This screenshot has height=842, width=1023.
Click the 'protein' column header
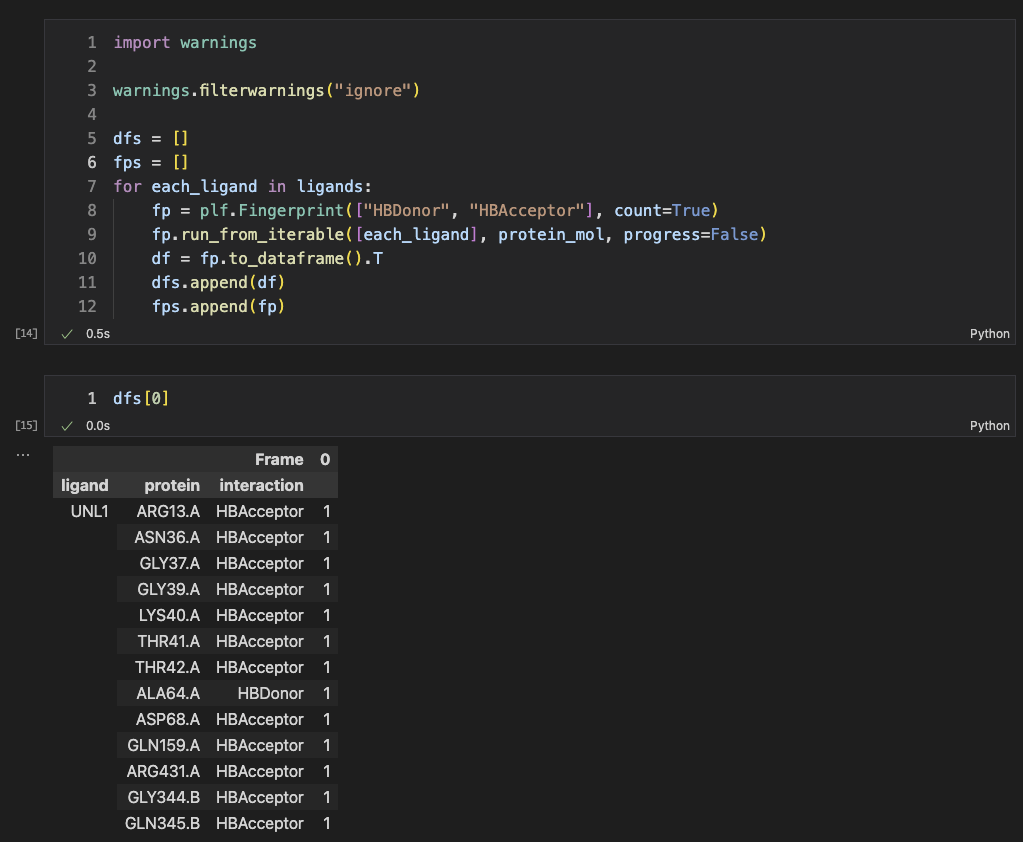172,485
